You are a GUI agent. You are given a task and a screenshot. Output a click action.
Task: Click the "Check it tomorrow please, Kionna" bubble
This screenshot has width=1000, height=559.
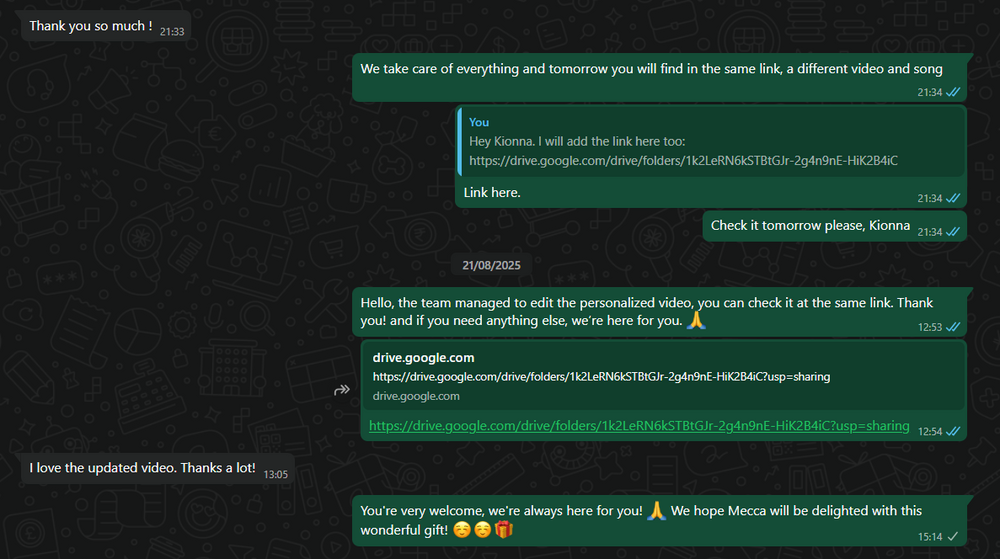coord(810,225)
